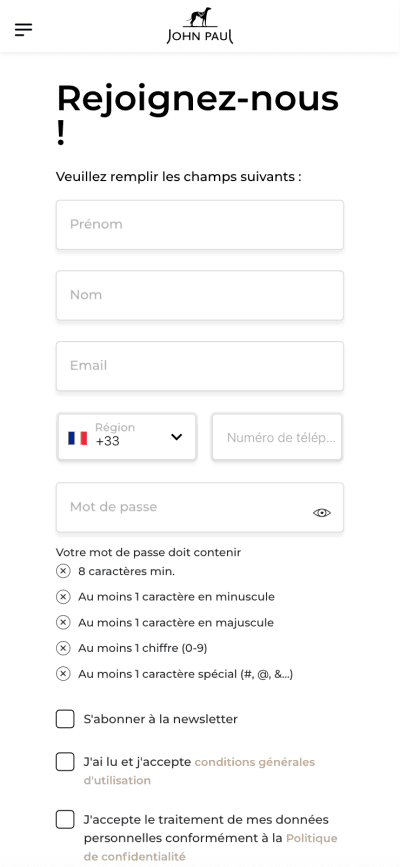400x867 pixels.
Task: Click the X icon beside caractère spécial requirement
Action: [x=63, y=674]
